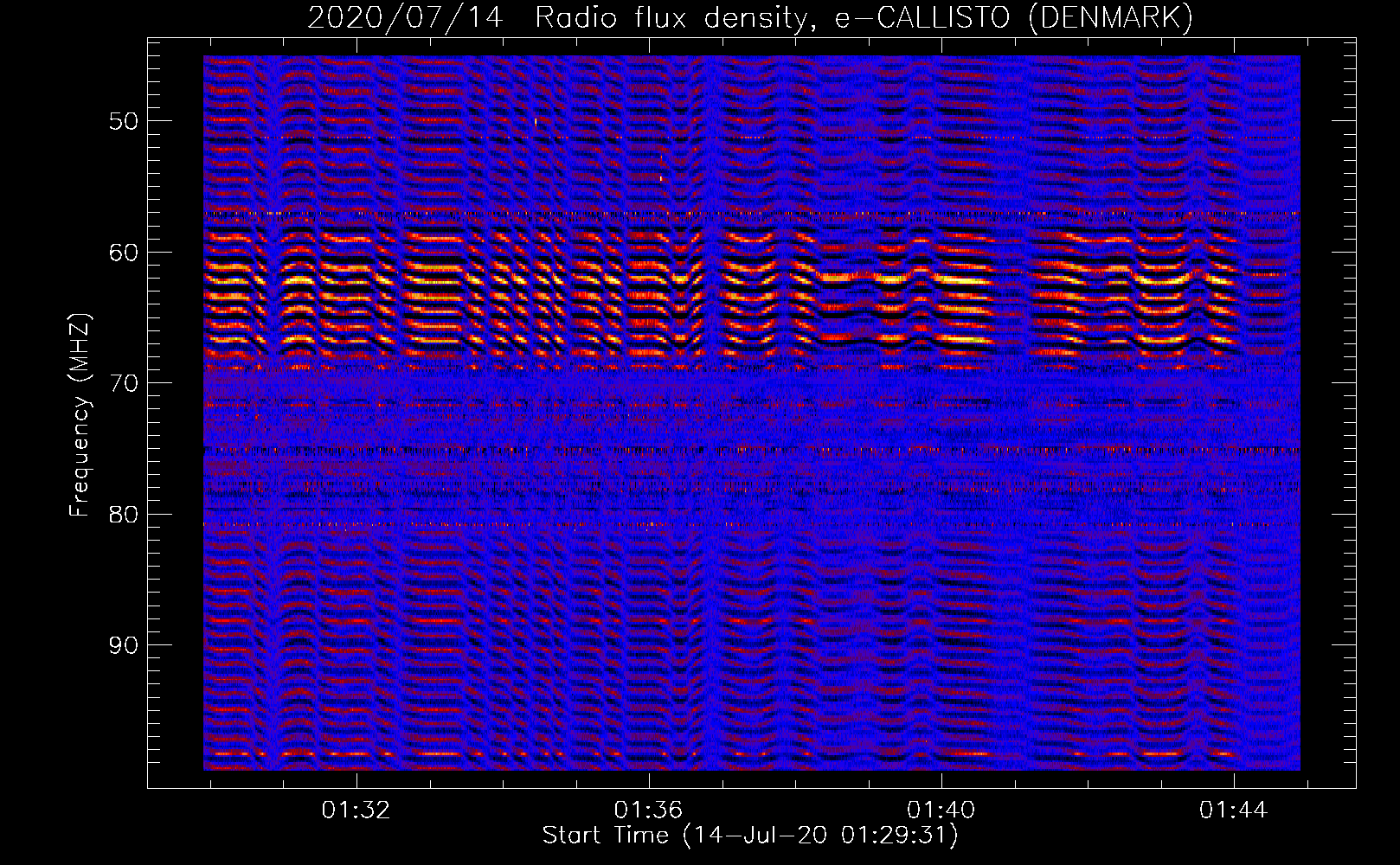The width and height of the screenshot is (1400, 865).
Task: Click the 70 frequency tick label
Action: tap(124, 383)
